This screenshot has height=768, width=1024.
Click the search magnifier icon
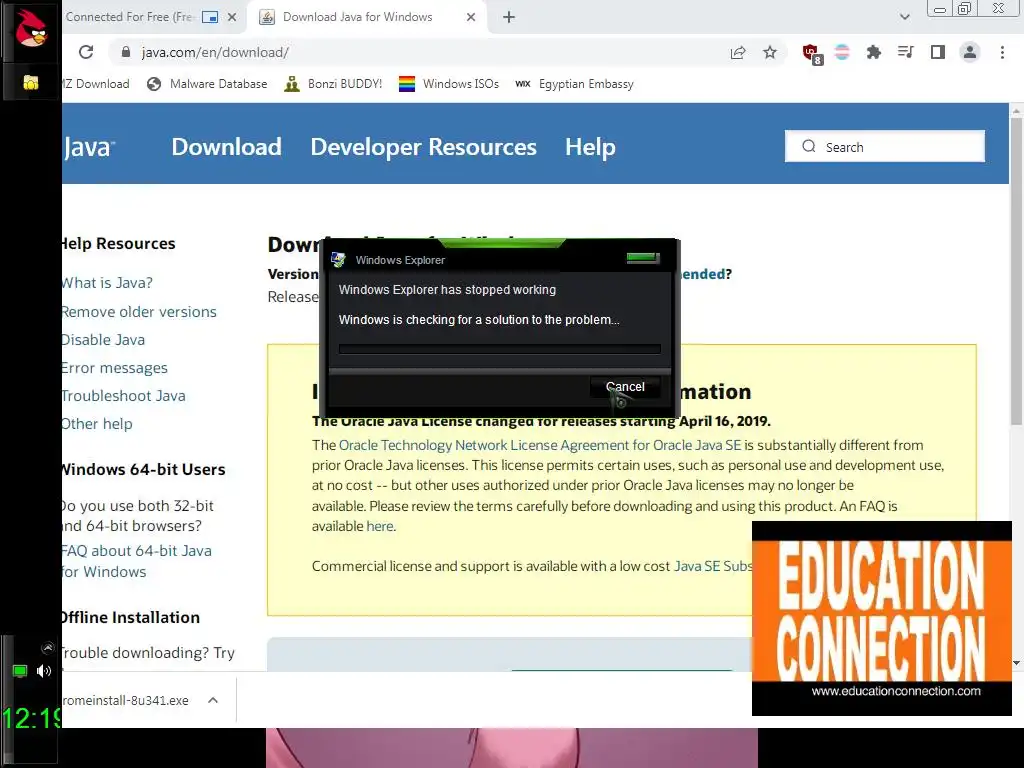[808, 146]
